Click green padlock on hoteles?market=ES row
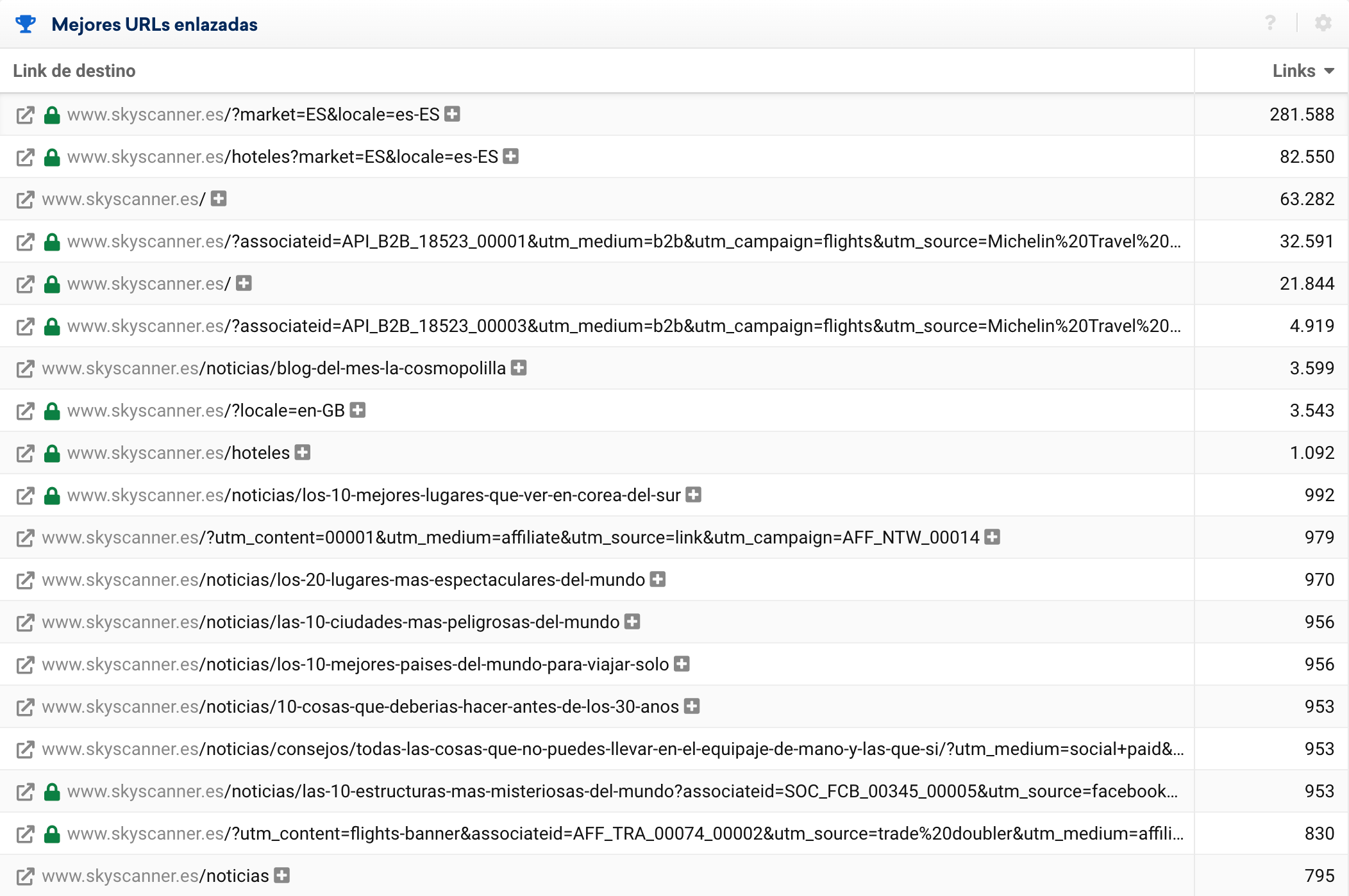 52,157
